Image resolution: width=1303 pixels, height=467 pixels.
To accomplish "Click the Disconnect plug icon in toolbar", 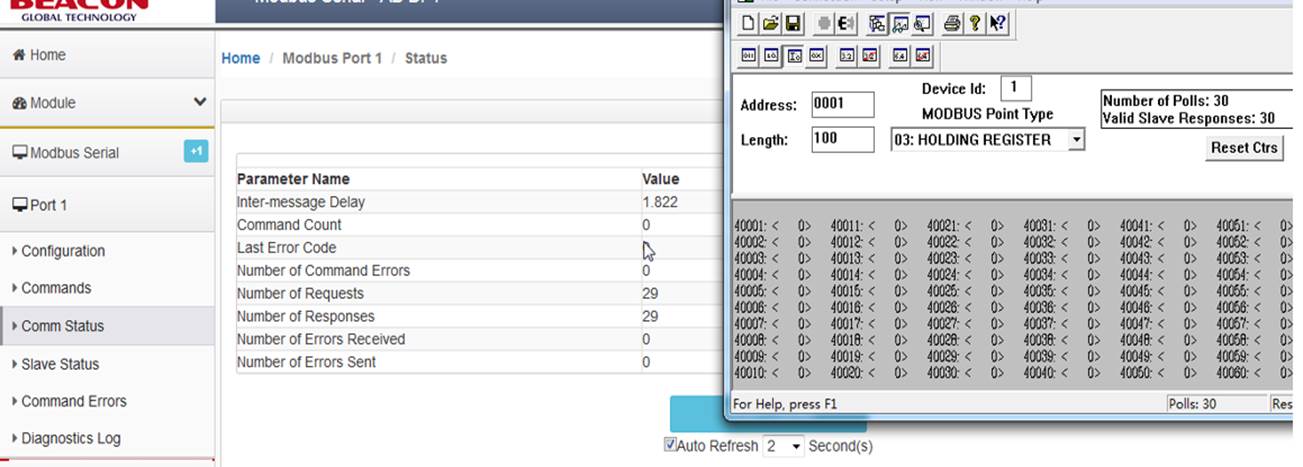I will [846, 23].
